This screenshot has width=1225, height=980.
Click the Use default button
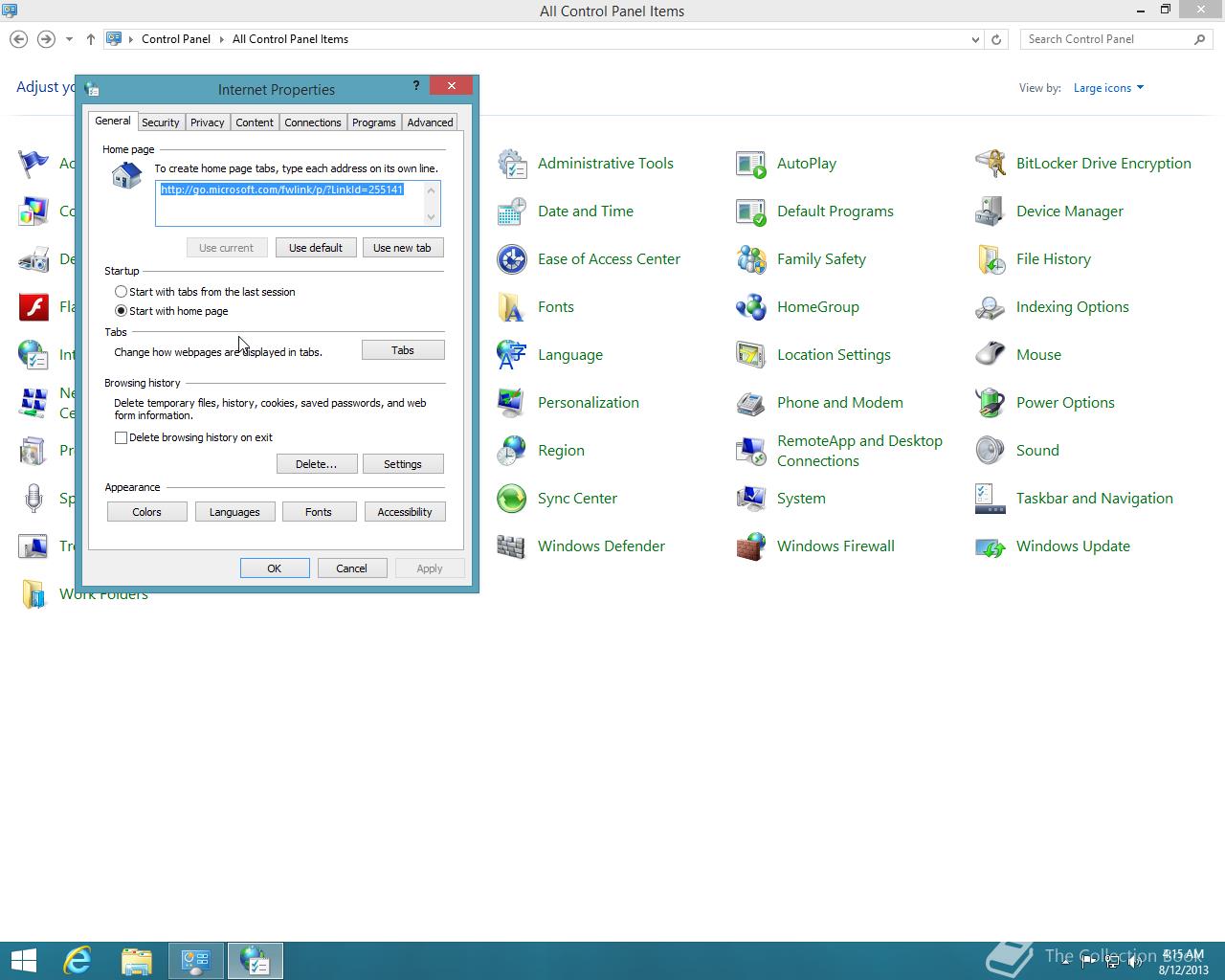click(316, 248)
